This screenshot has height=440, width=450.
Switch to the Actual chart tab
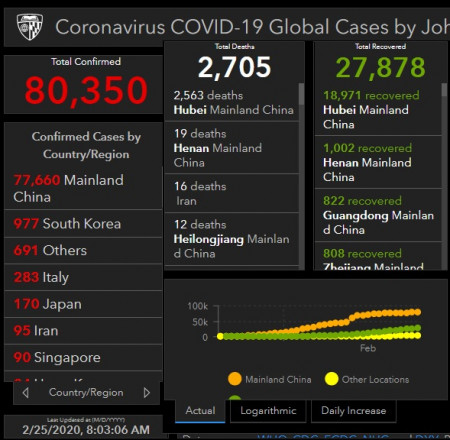tap(200, 411)
